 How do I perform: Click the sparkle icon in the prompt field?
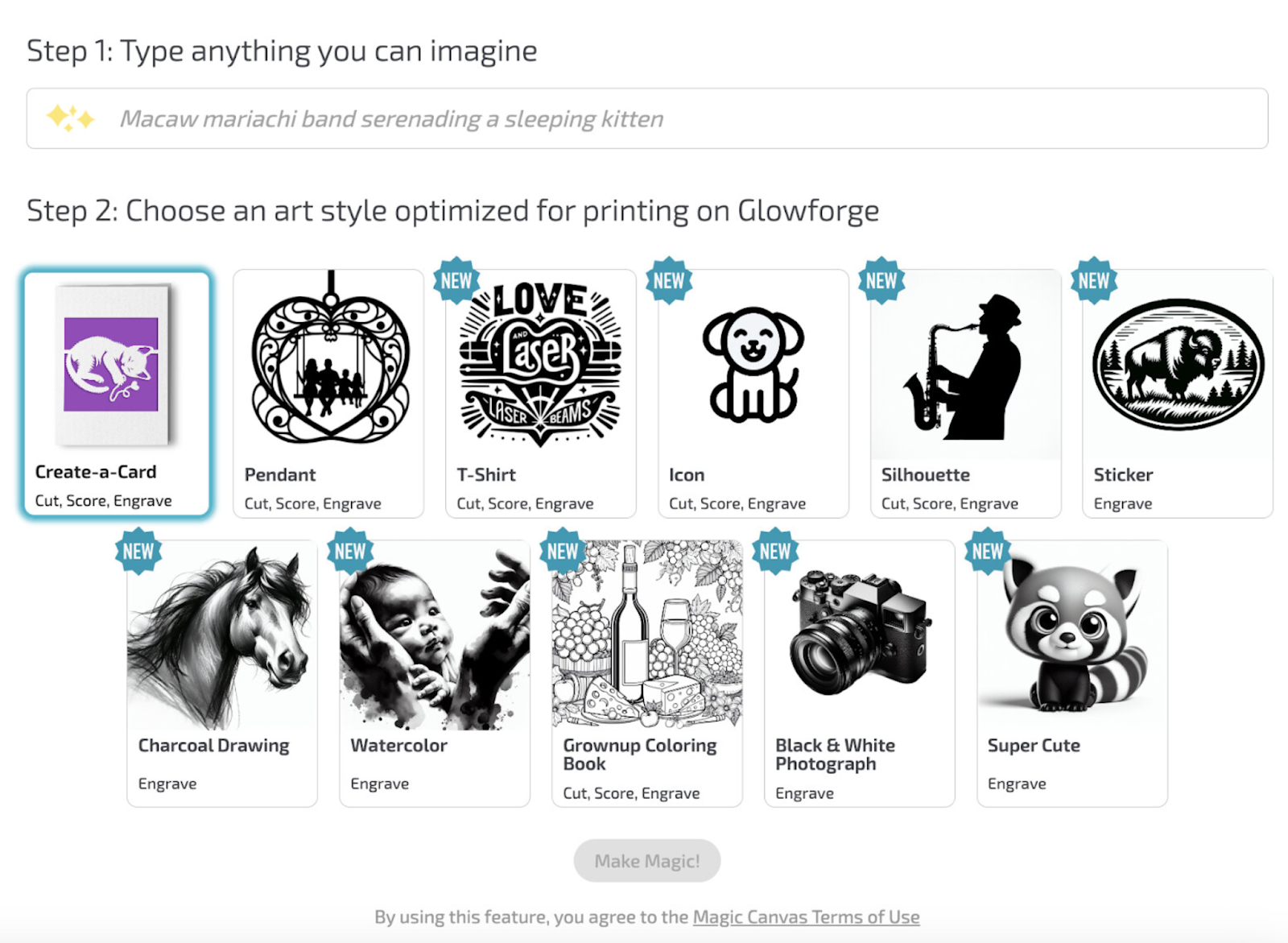coord(71,118)
